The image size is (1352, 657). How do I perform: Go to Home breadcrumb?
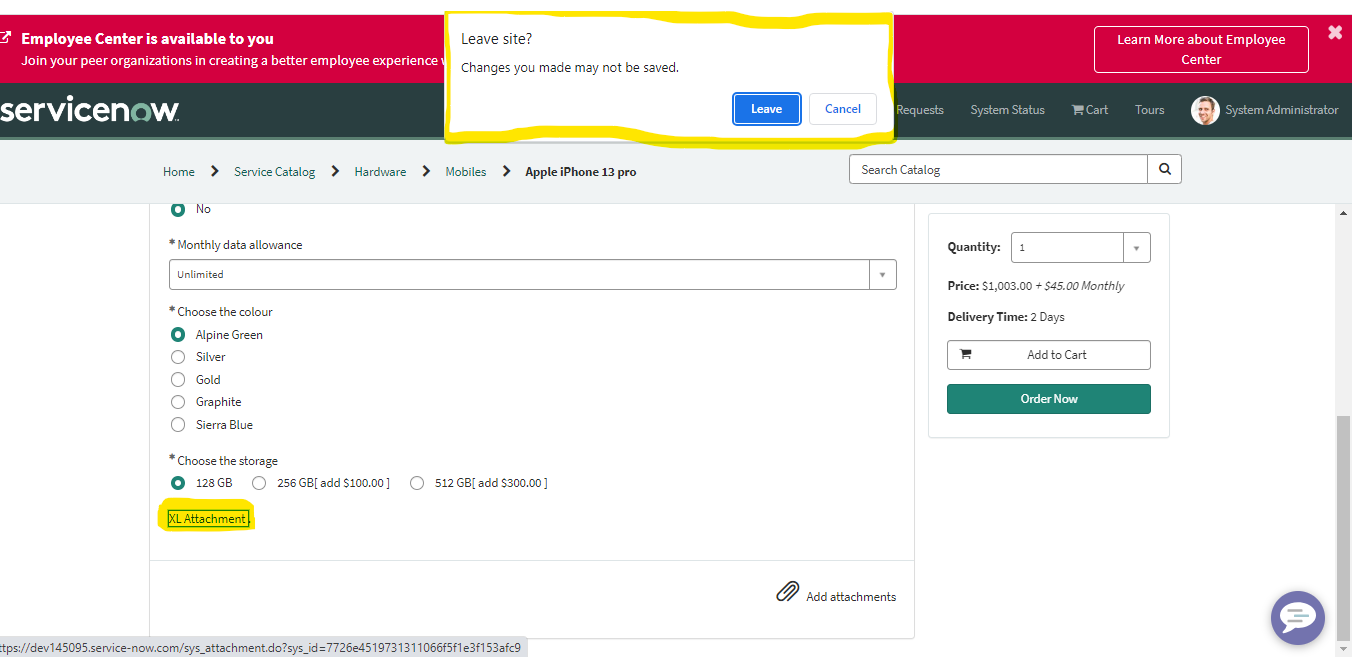tap(179, 172)
